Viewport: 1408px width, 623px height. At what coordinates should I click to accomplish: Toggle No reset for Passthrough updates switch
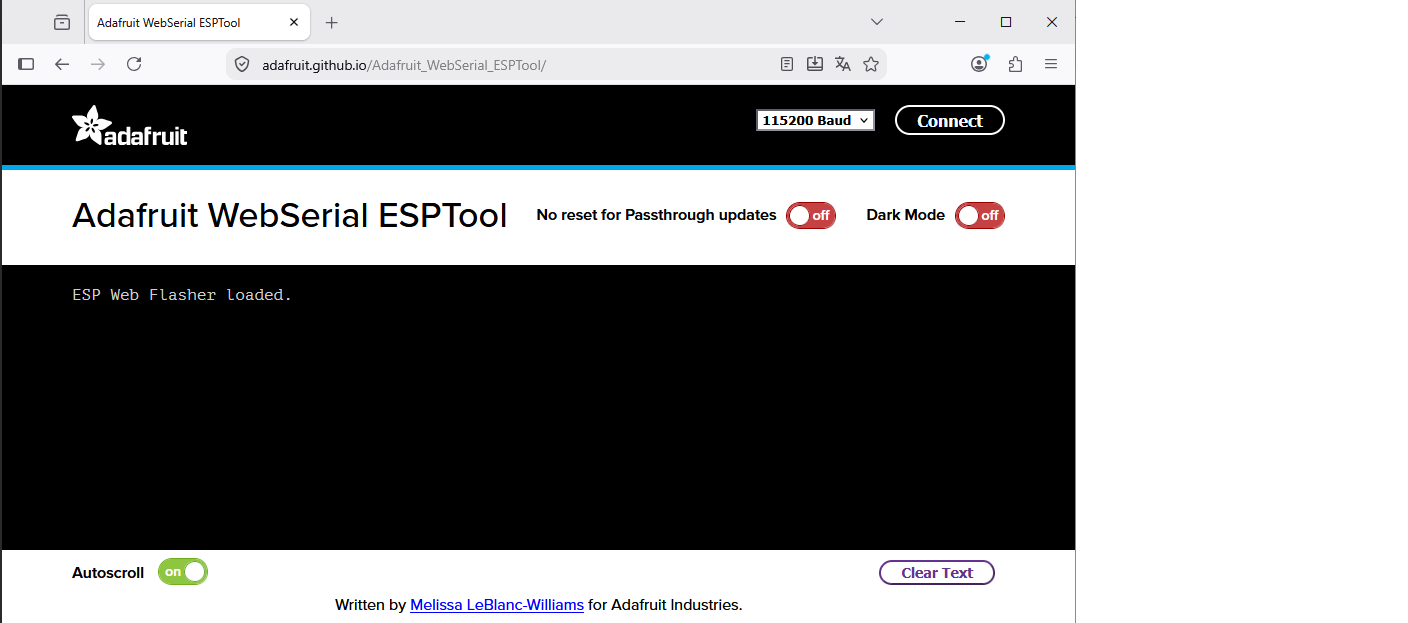point(810,215)
